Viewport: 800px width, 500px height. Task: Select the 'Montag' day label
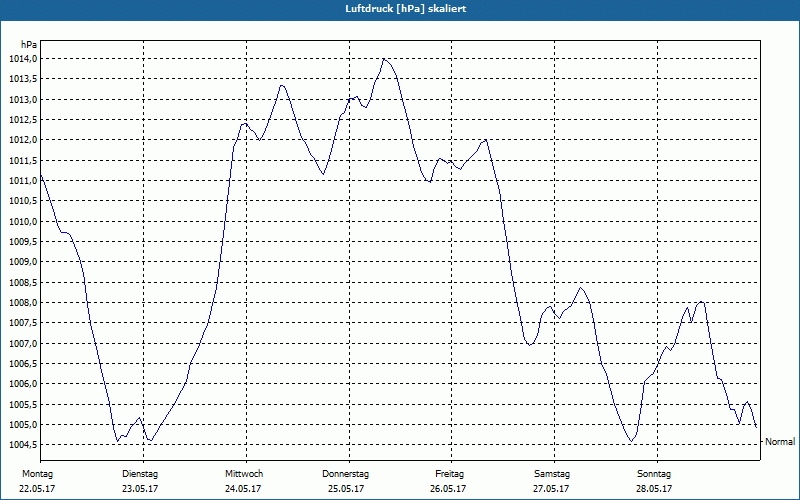tap(37, 474)
